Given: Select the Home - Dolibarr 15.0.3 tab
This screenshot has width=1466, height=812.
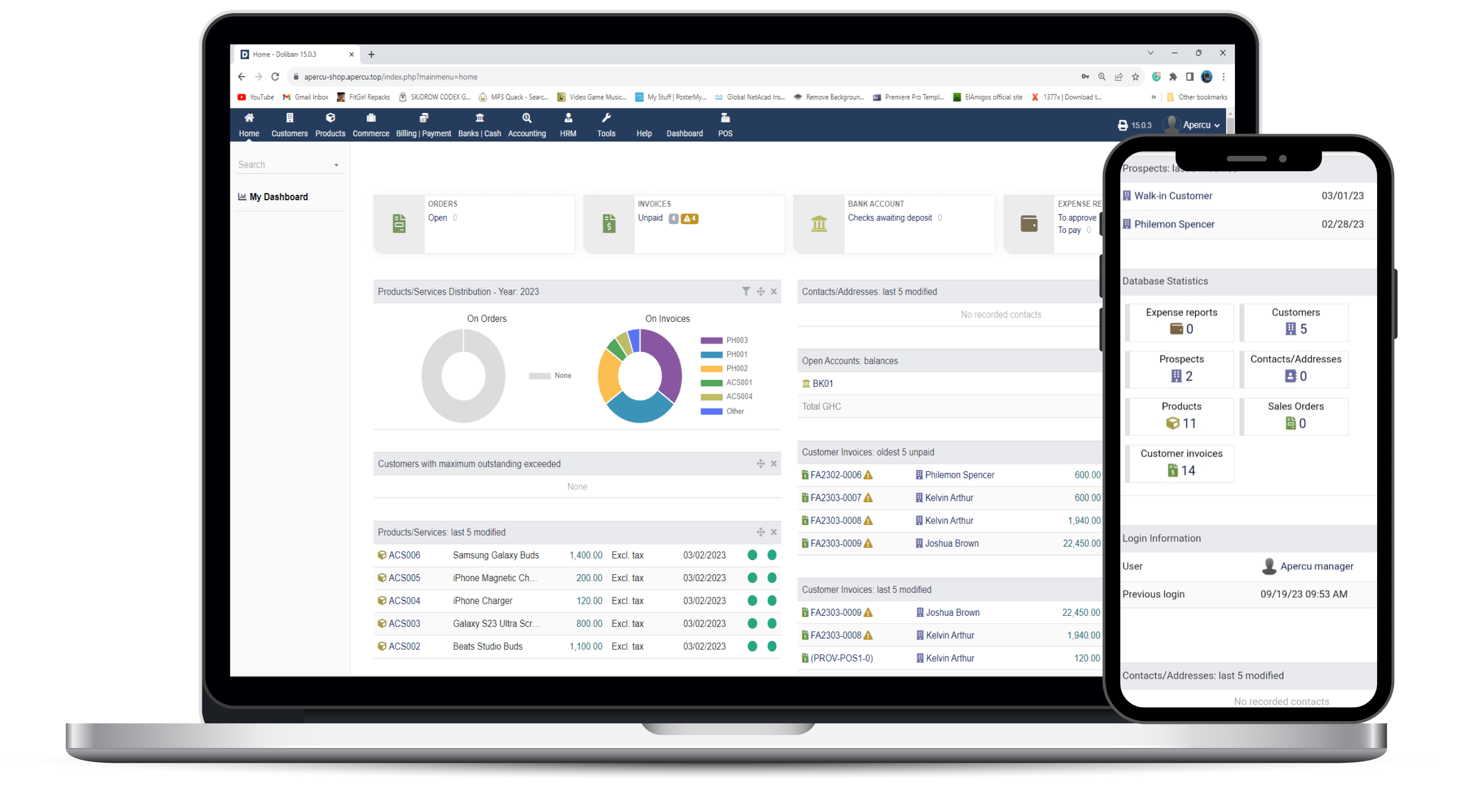Looking at the screenshot, I should (296, 55).
